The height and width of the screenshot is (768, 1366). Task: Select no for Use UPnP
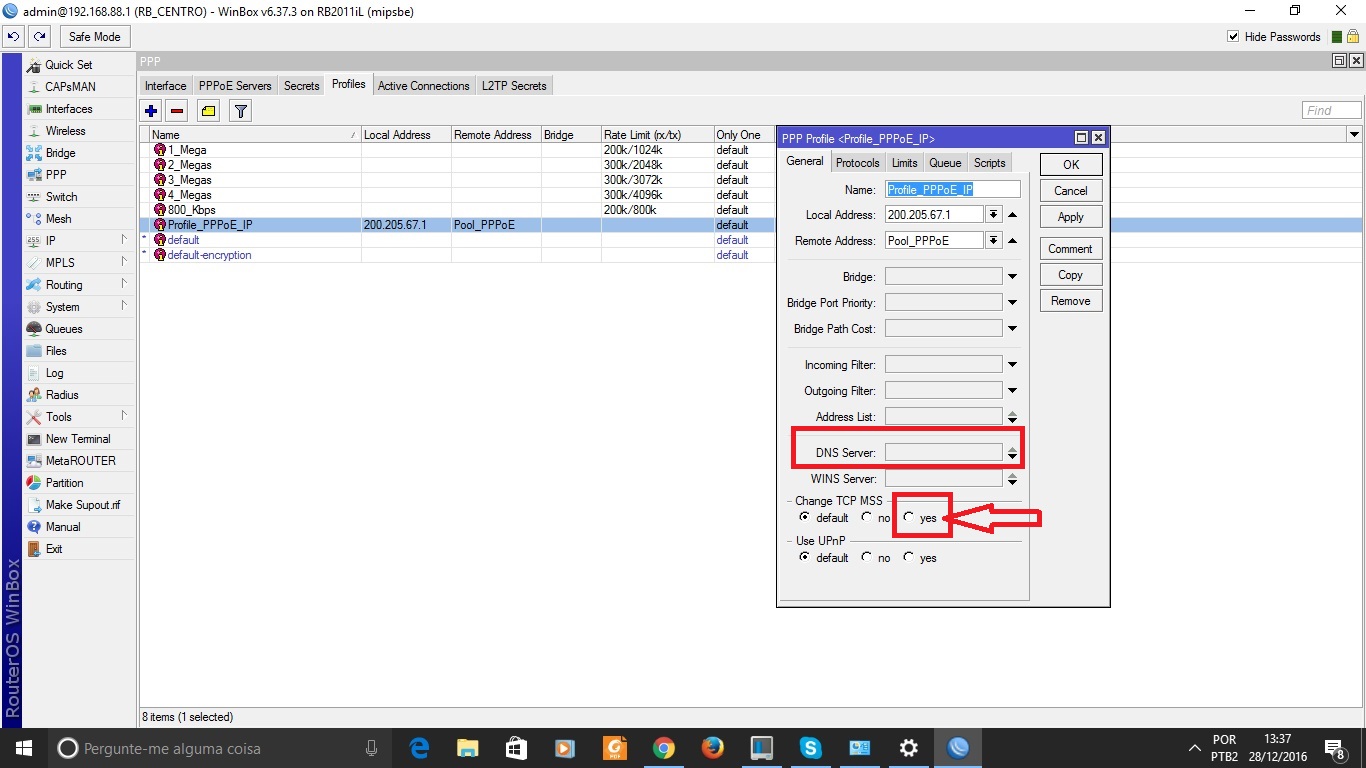click(866, 558)
